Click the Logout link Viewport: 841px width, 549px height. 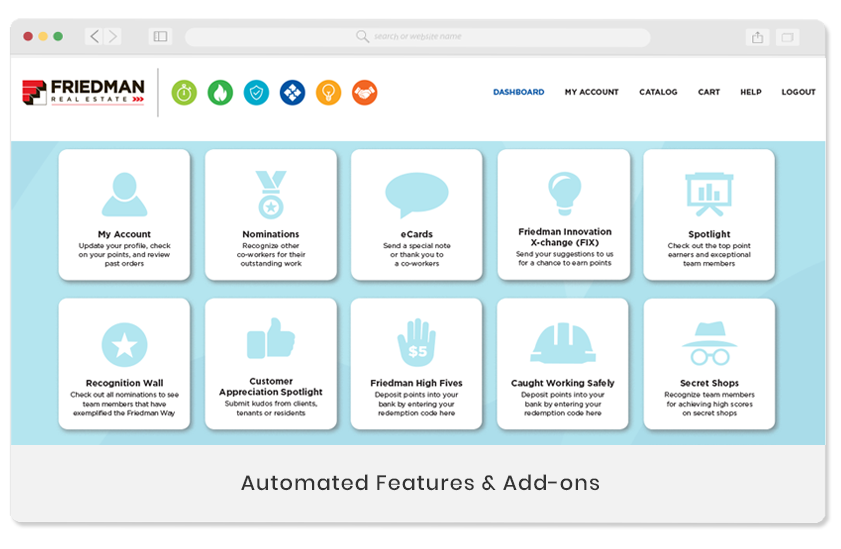tap(798, 92)
